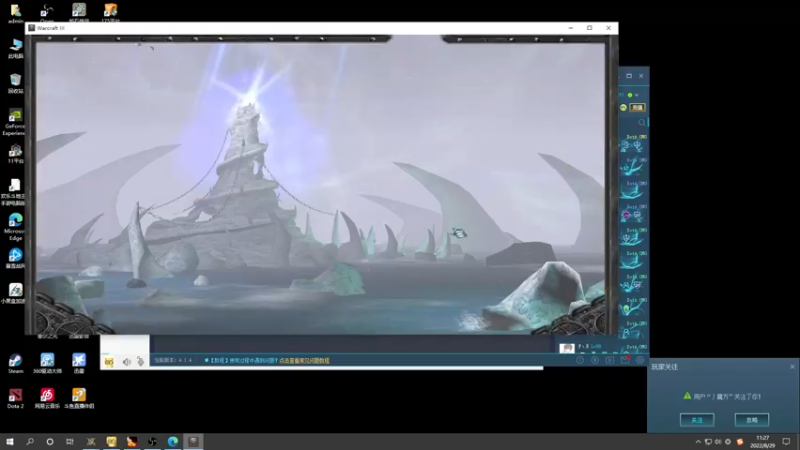Open the network icon in system tray
Viewport: 800px width, 450px height.
tap(708, 442)
